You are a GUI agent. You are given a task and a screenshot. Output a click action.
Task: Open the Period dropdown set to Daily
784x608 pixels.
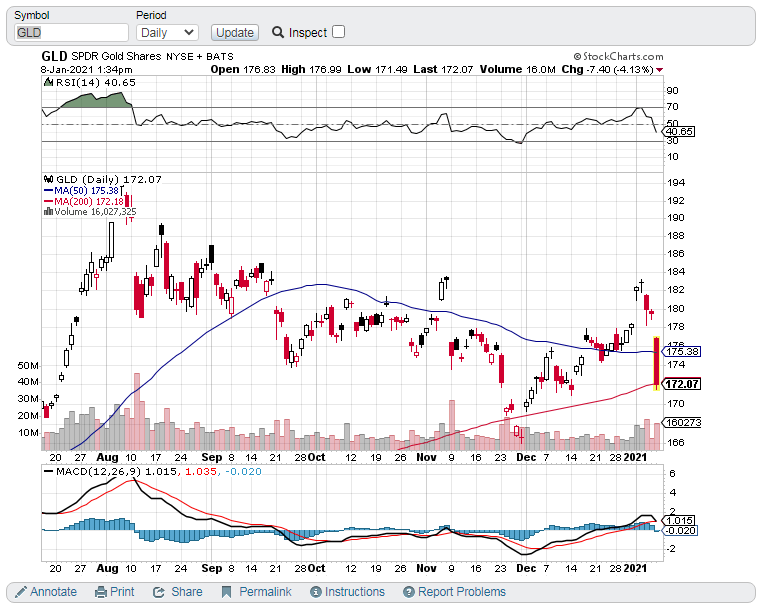tap(167, 33)
